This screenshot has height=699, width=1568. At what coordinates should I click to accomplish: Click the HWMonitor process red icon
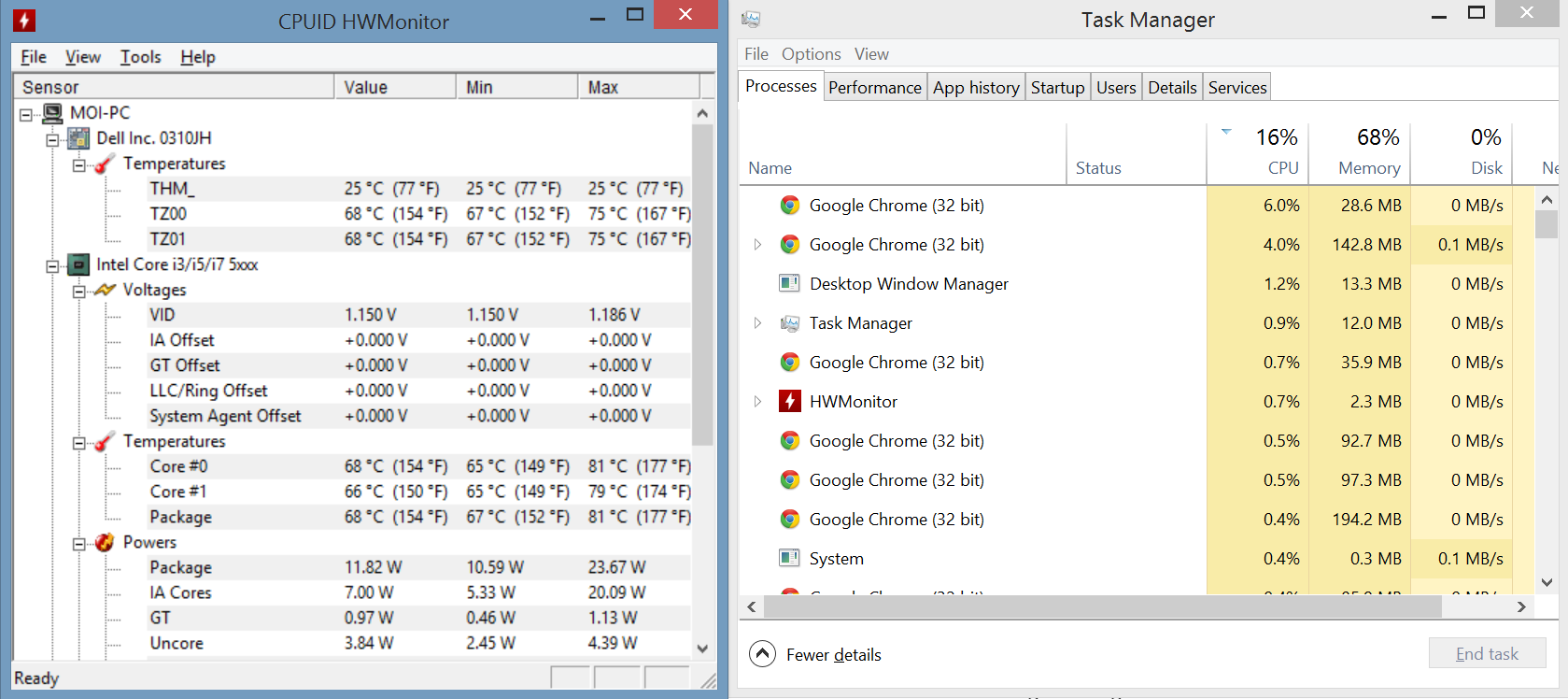790,402
